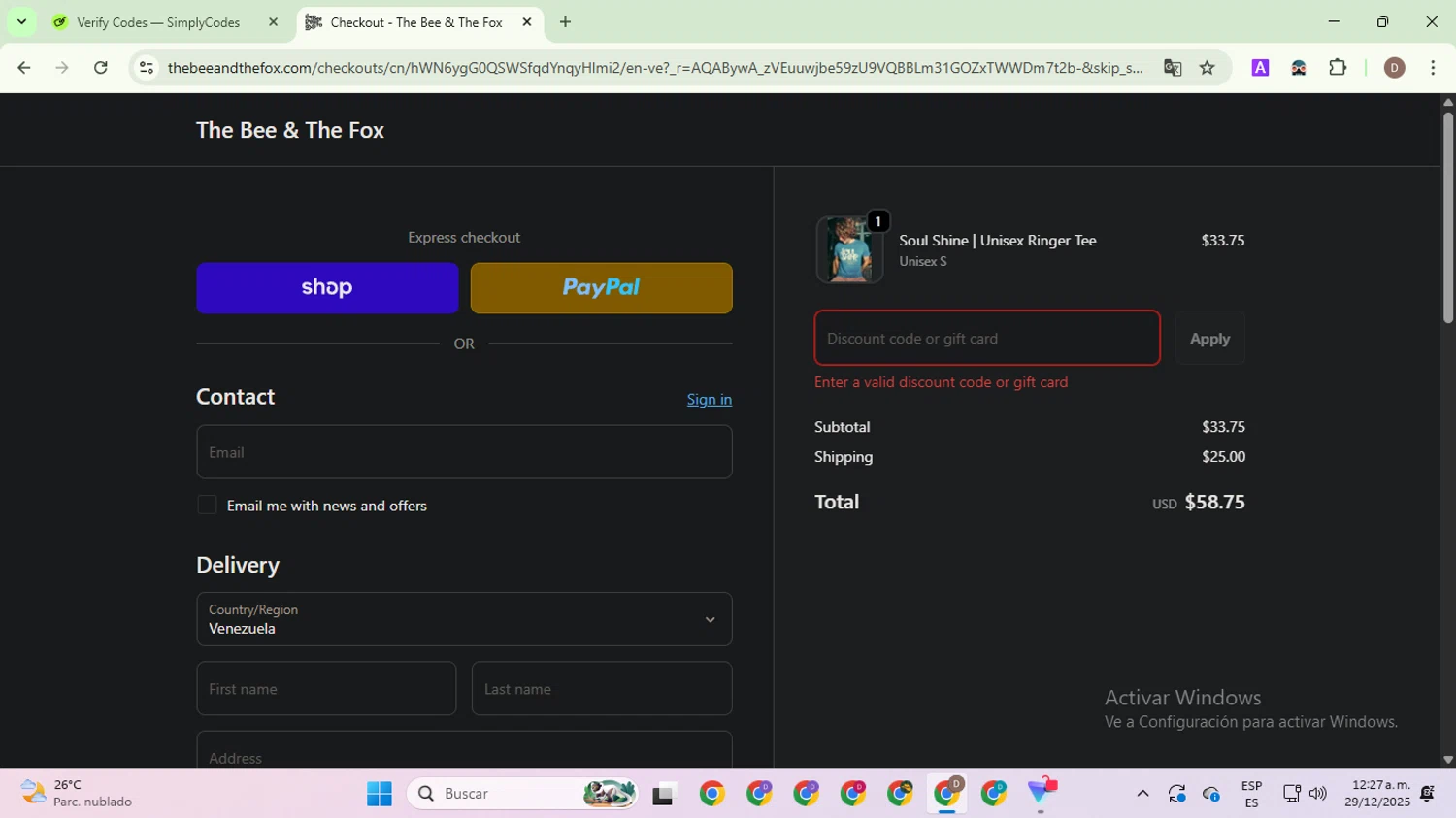Click the sync status tray icon
The width and height of the screenshot is (1456, 818).
(x=1177, y=794)
